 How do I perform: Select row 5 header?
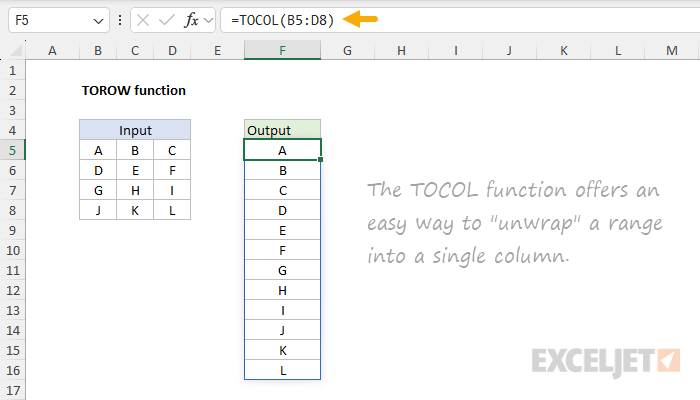click(x=12, y=150)
